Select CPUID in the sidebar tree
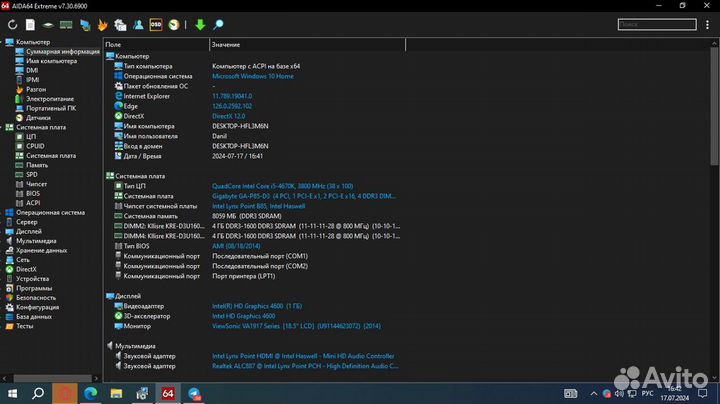Image resolution: width=720 pixels, height=404 pixels. coord(35,146)
